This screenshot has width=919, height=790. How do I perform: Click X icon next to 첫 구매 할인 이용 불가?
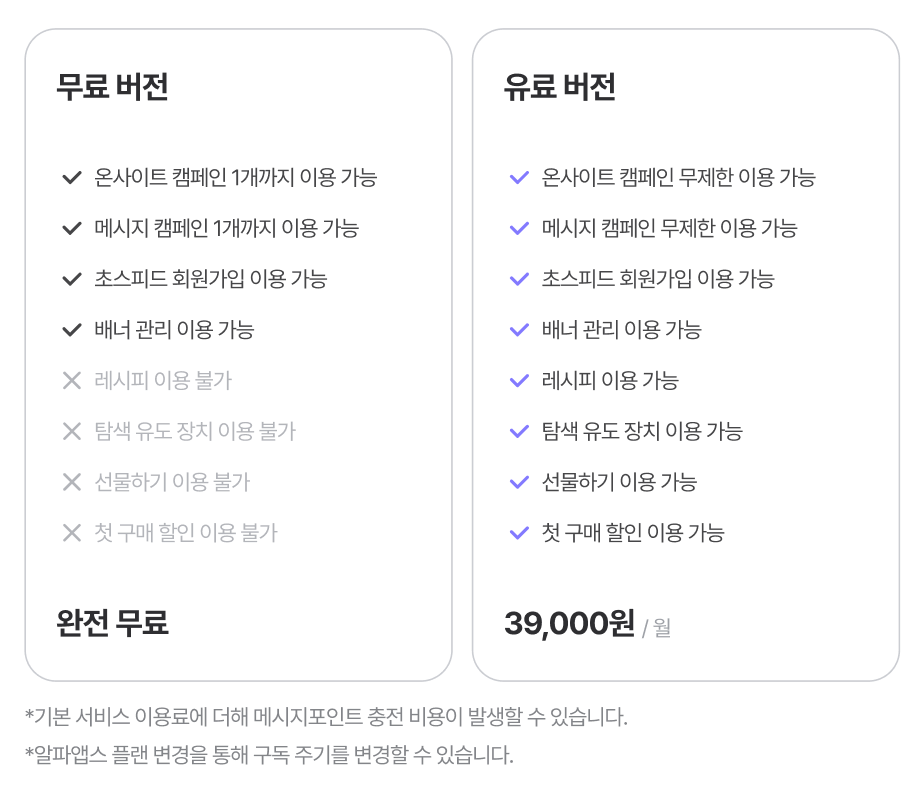(72, 533)
